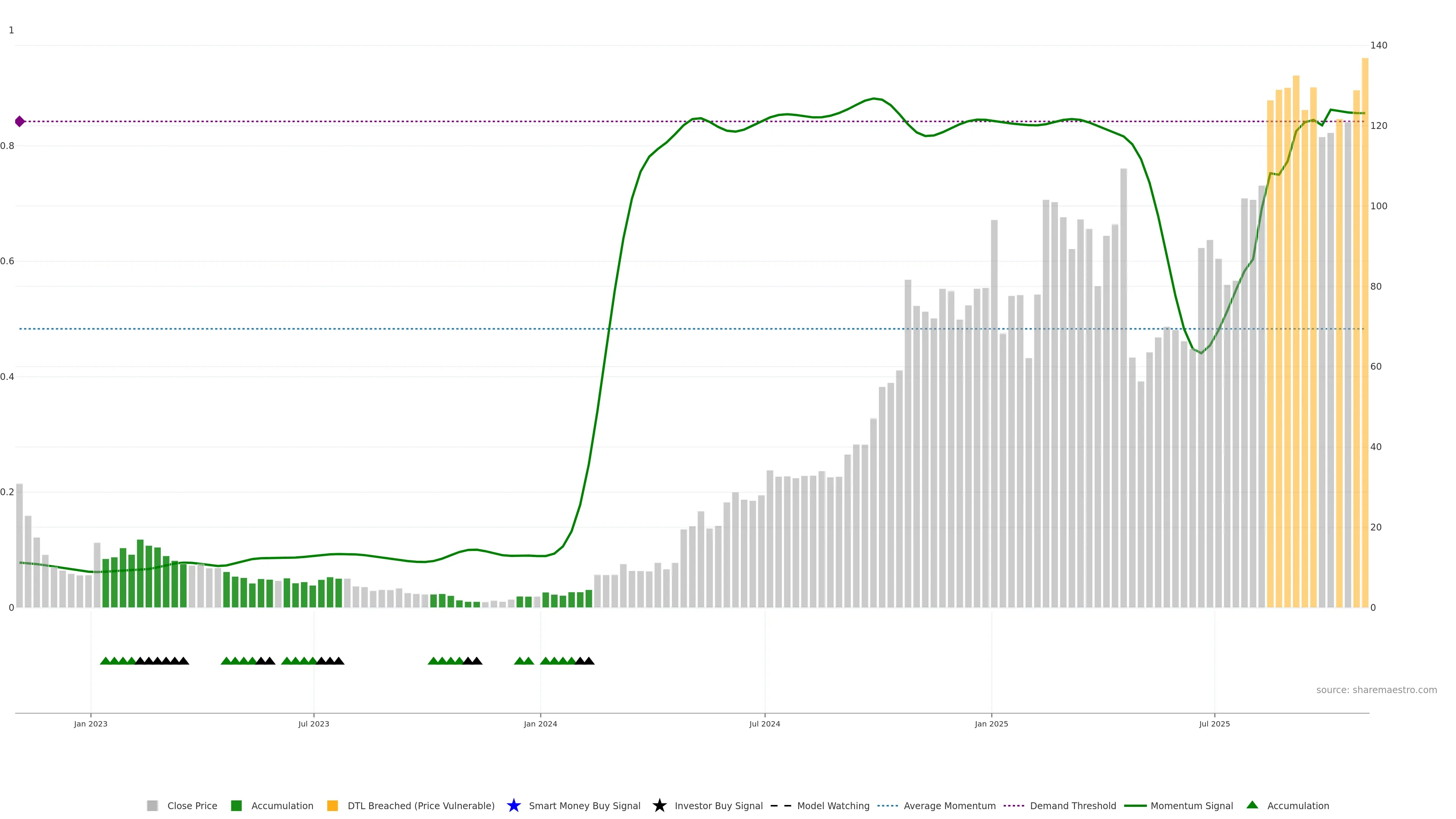Click the purple diamond Demand Threshold marker

point(20,121)
